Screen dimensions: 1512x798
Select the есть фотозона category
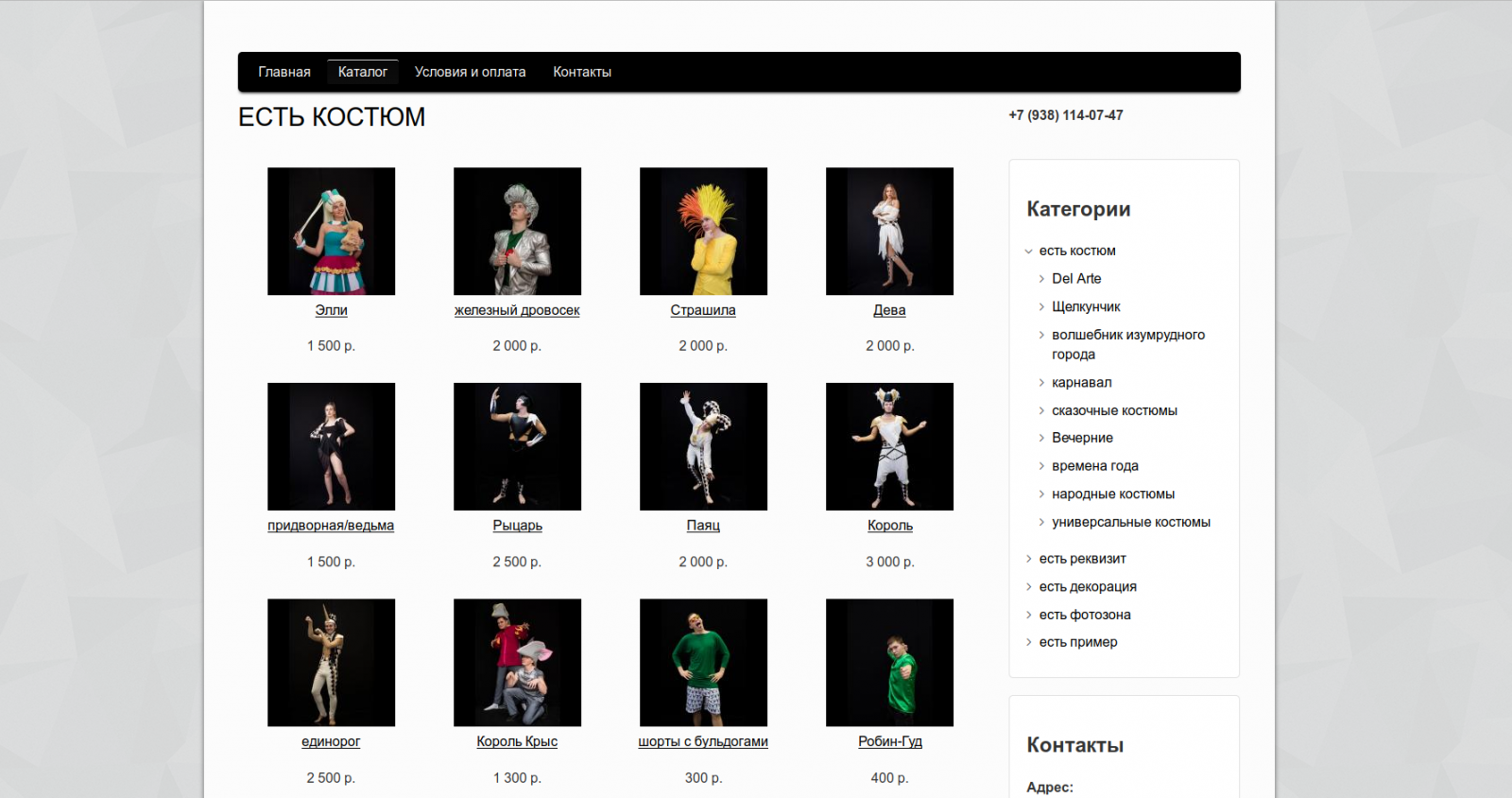tap(1085, 615)
